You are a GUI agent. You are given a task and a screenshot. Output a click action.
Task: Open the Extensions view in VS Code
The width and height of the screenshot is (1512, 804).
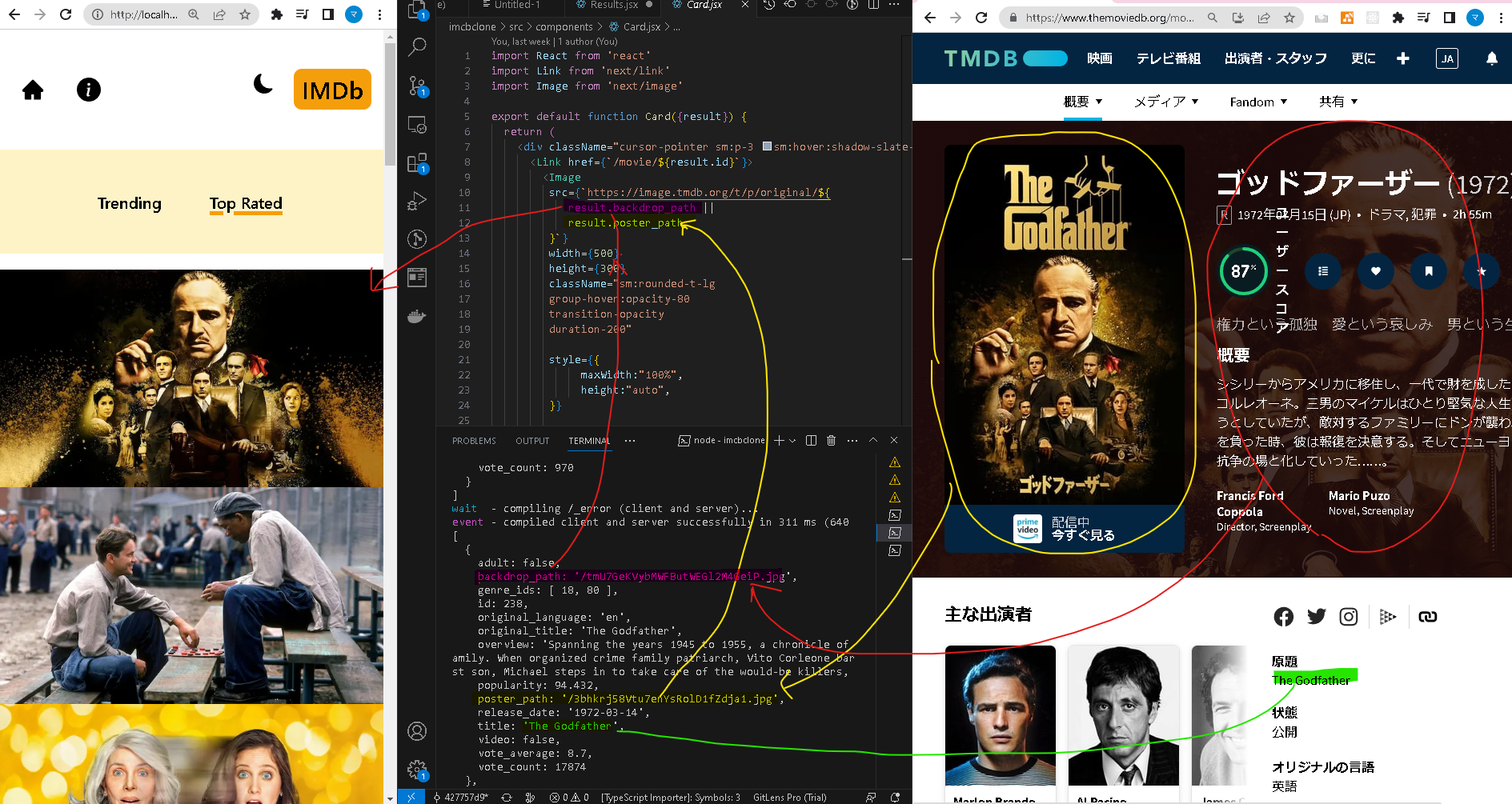[417, 163]
